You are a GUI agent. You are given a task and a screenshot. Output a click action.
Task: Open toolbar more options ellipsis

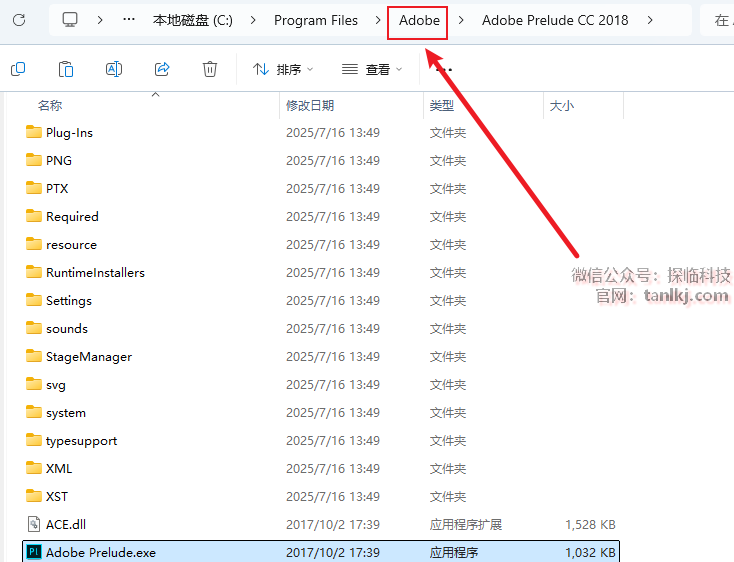coord(444,70)
